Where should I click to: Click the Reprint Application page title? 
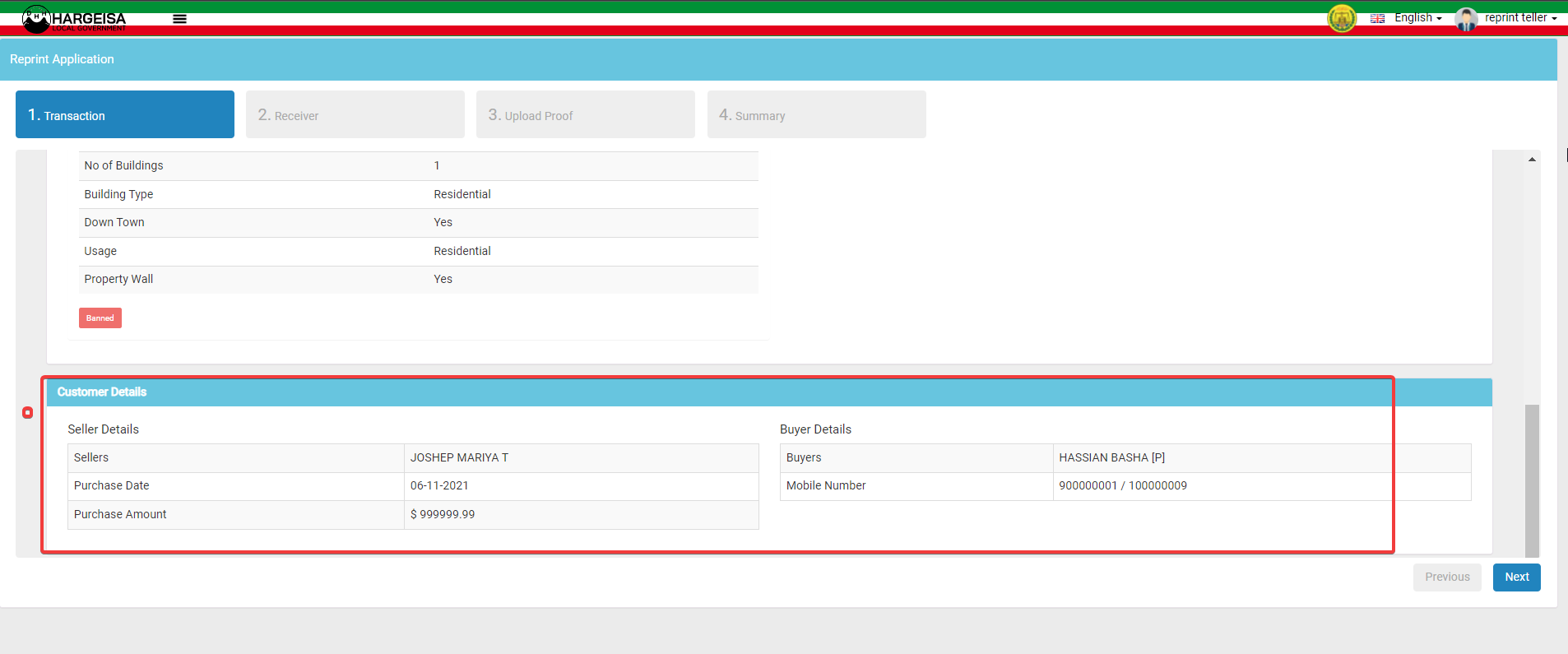click(x=62, y=59)
